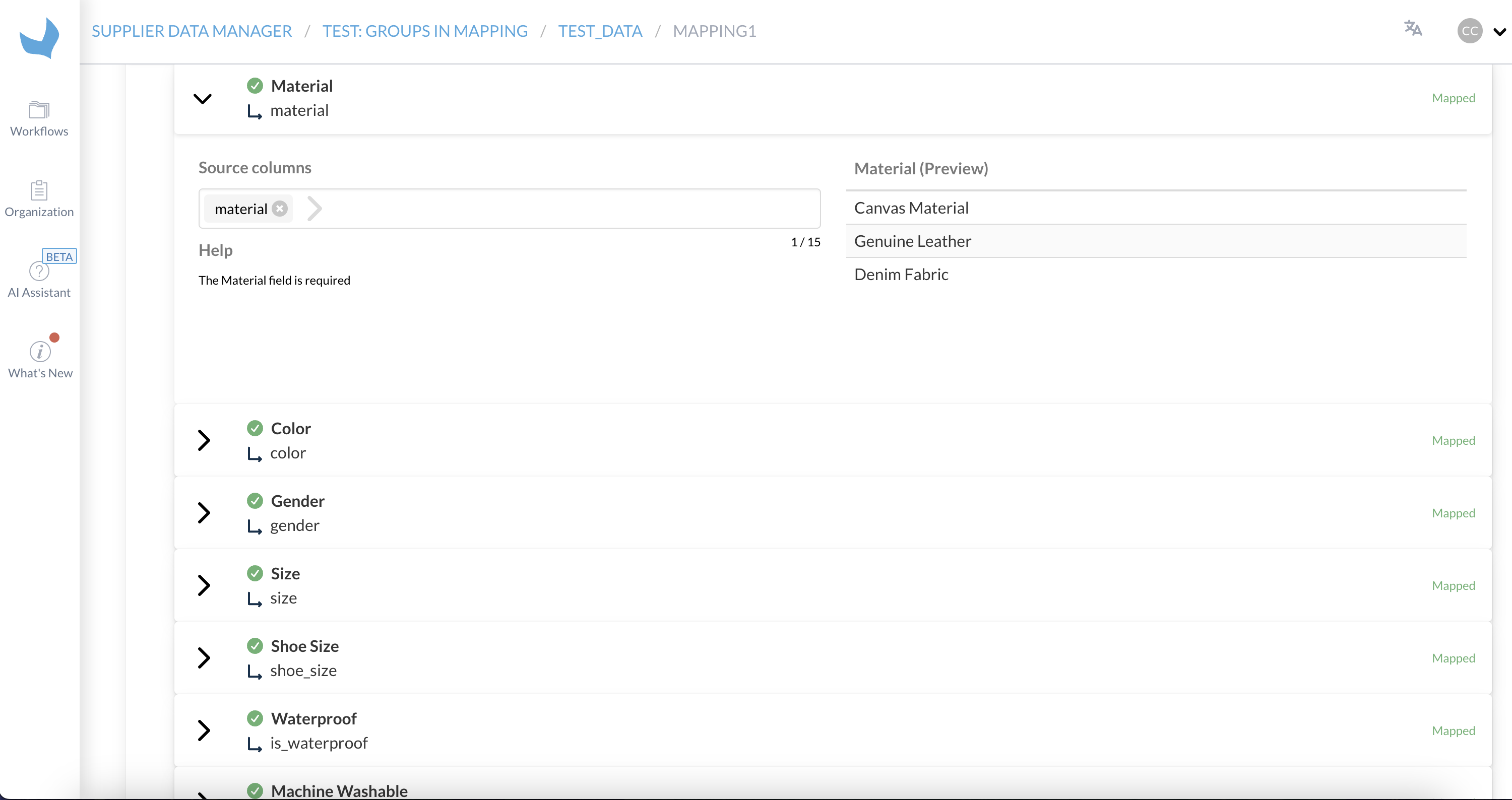Expand the Gender mapping row
The height and width of the screenshot is (800, 1512).
coord(204,513)
